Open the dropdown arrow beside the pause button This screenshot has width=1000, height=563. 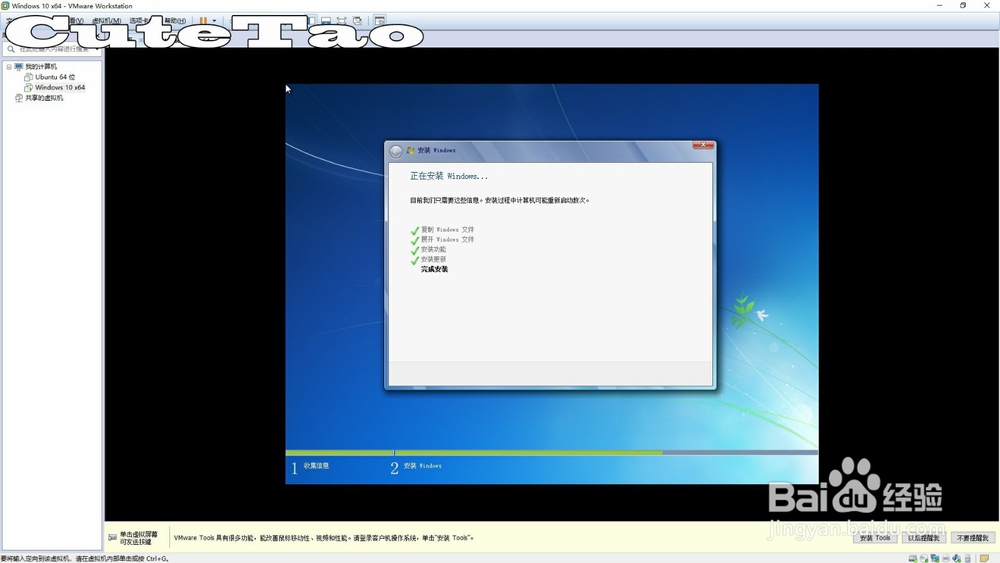(x=214, y=20)
